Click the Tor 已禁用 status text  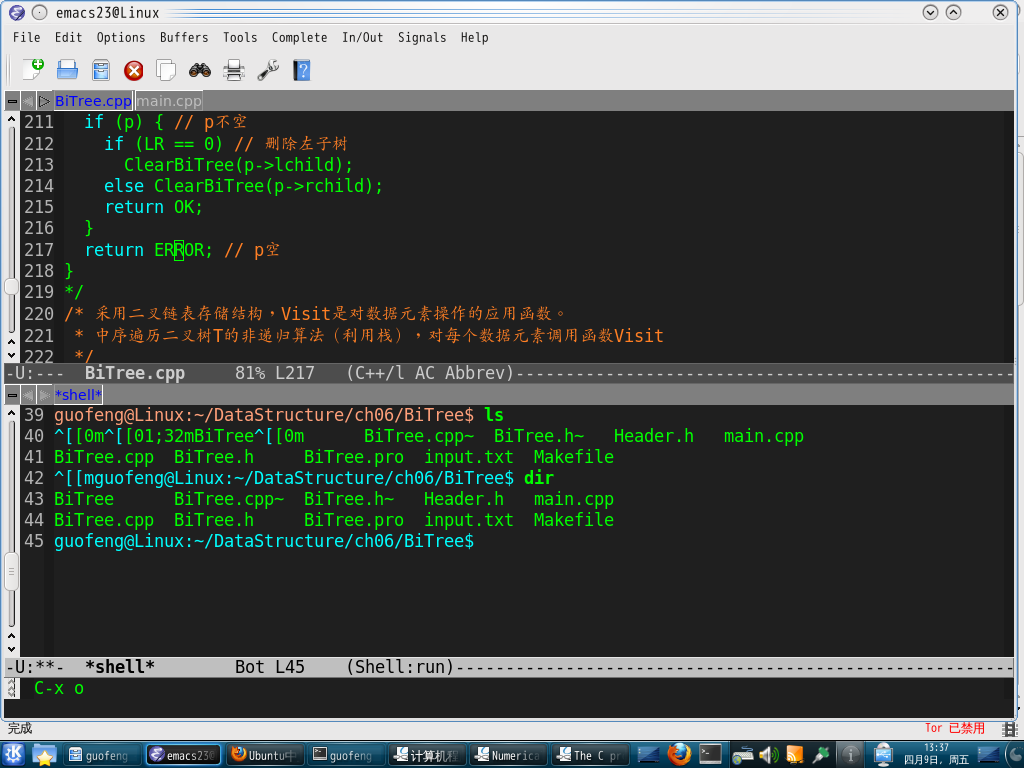(954, 728)
